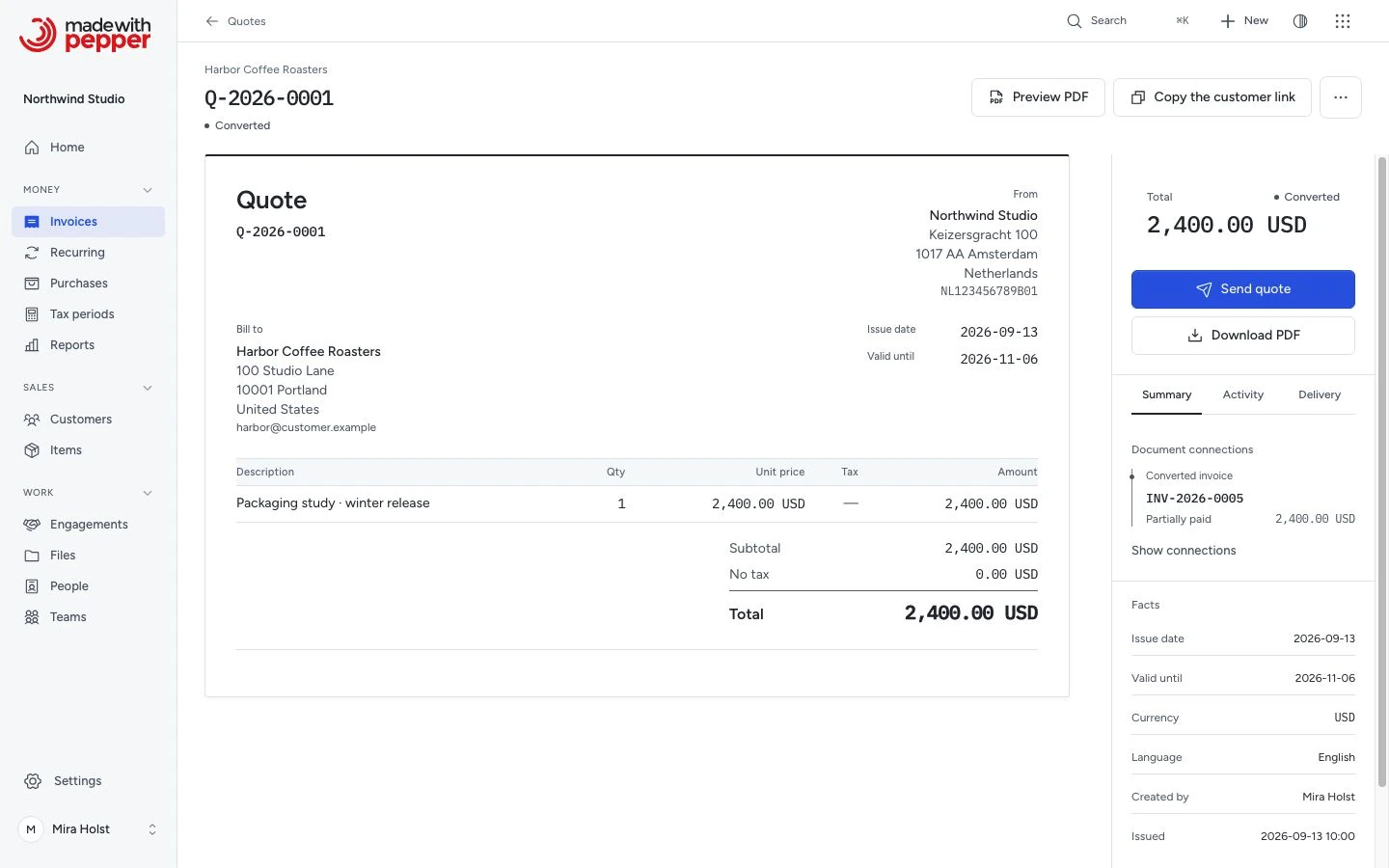Image resolution: width=1389 pixels, height=868 pixels.
Task: Click the Q-2026-0001 page heading
Action: pos(269,98)
